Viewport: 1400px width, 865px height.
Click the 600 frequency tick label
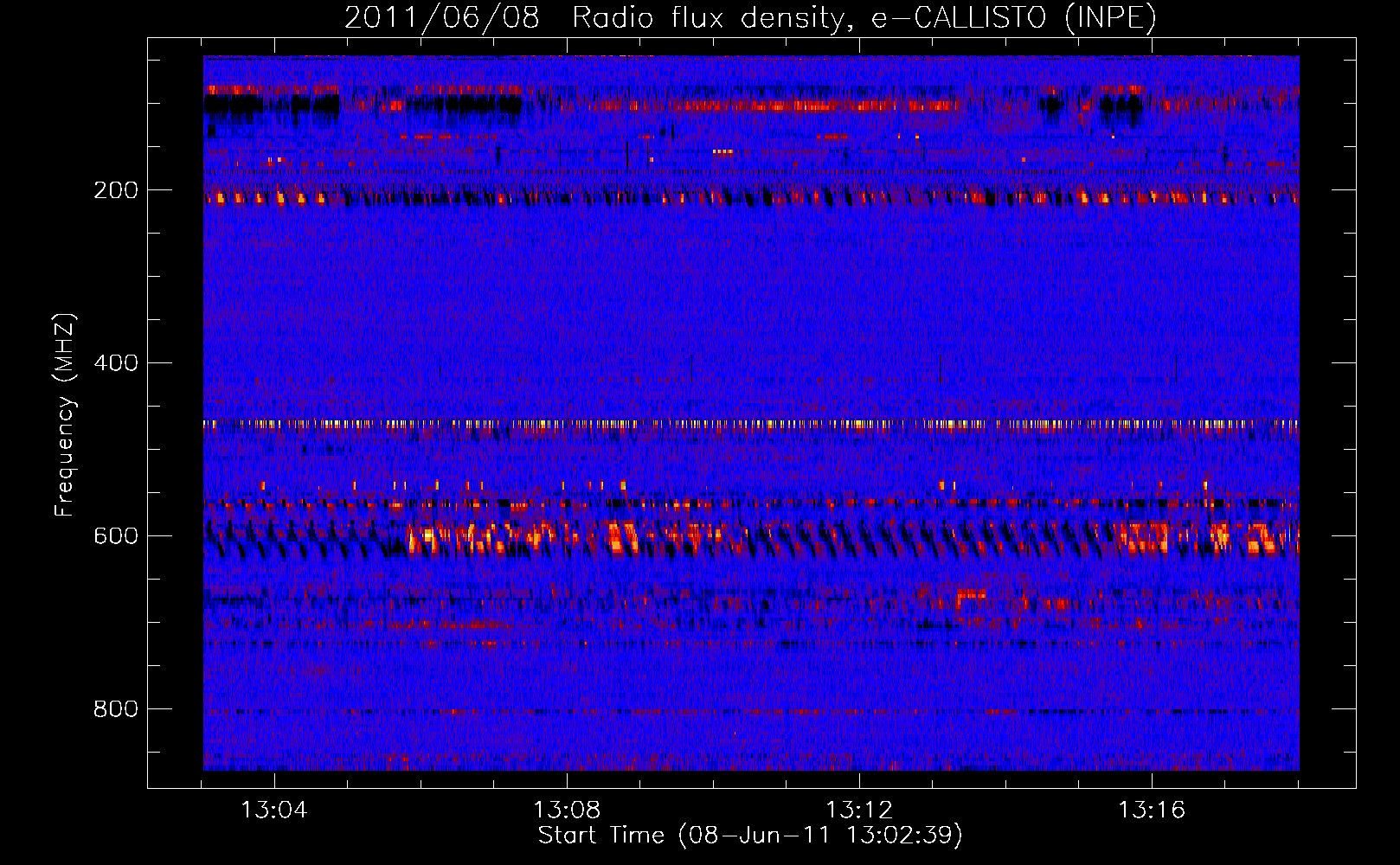116,535
